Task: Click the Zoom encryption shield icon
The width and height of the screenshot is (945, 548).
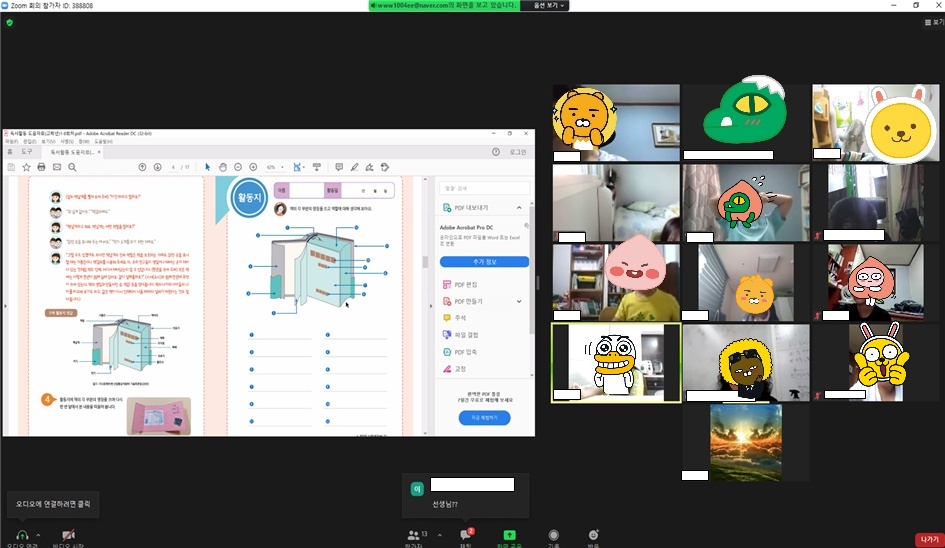Action: (9, 23)
